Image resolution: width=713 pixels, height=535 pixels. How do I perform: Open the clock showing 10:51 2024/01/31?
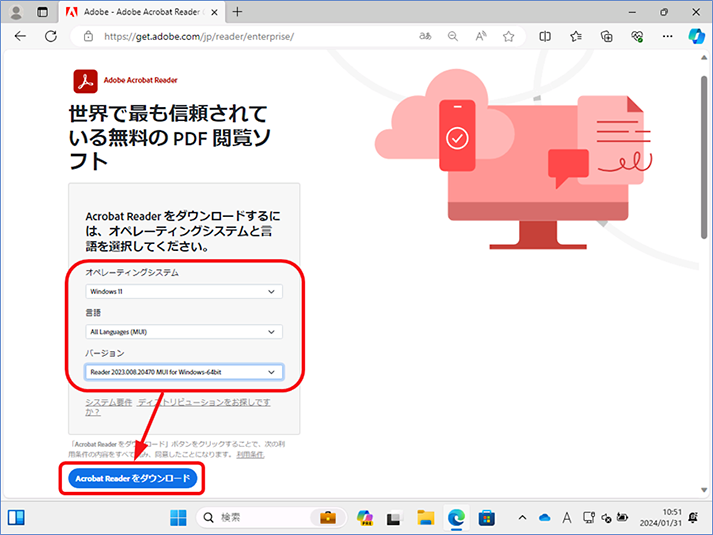point(661,518)
